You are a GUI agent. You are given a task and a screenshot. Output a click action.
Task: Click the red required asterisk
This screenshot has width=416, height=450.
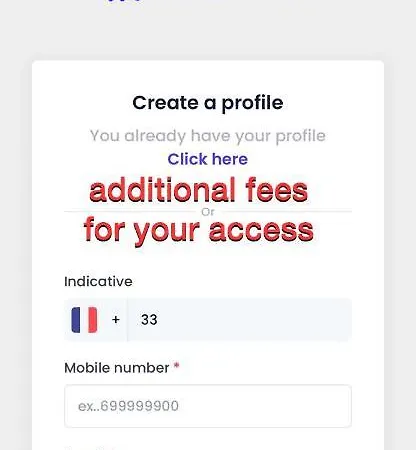[177, 366]
